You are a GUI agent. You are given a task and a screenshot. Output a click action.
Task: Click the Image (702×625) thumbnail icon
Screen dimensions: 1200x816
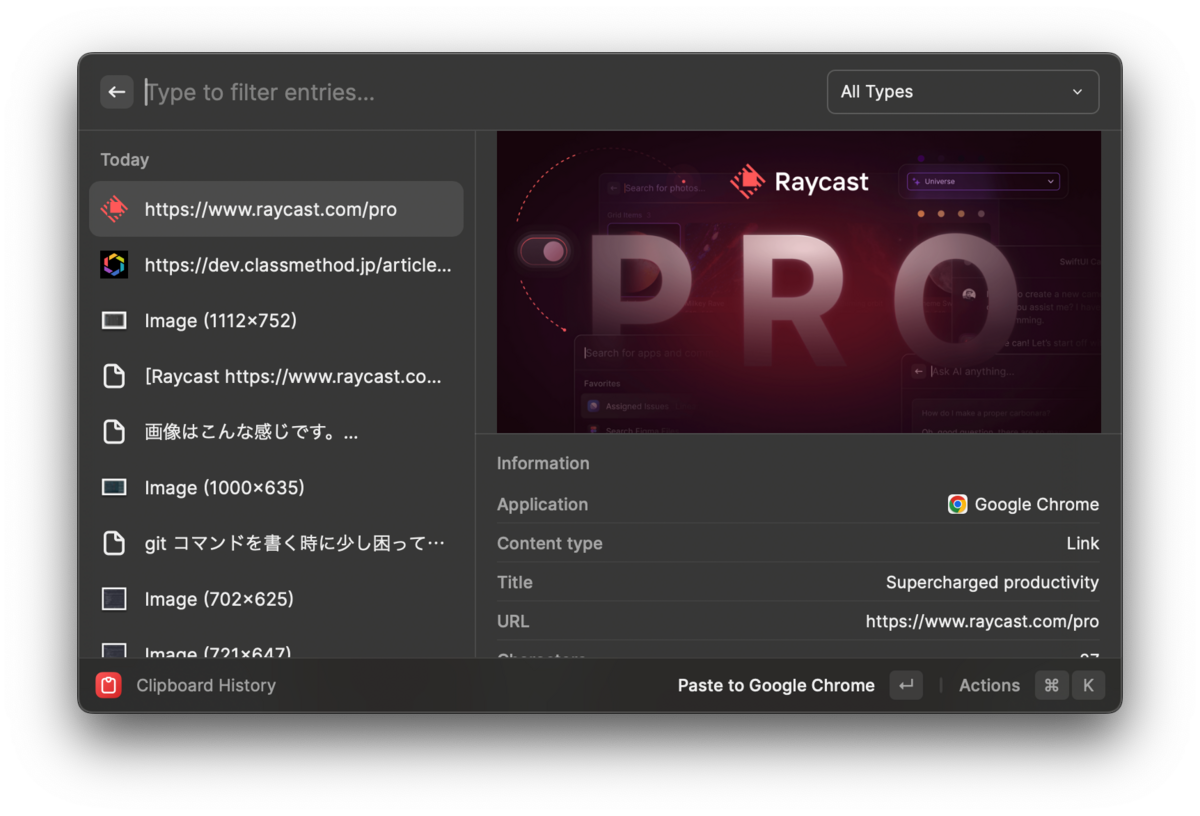[114, 599]
